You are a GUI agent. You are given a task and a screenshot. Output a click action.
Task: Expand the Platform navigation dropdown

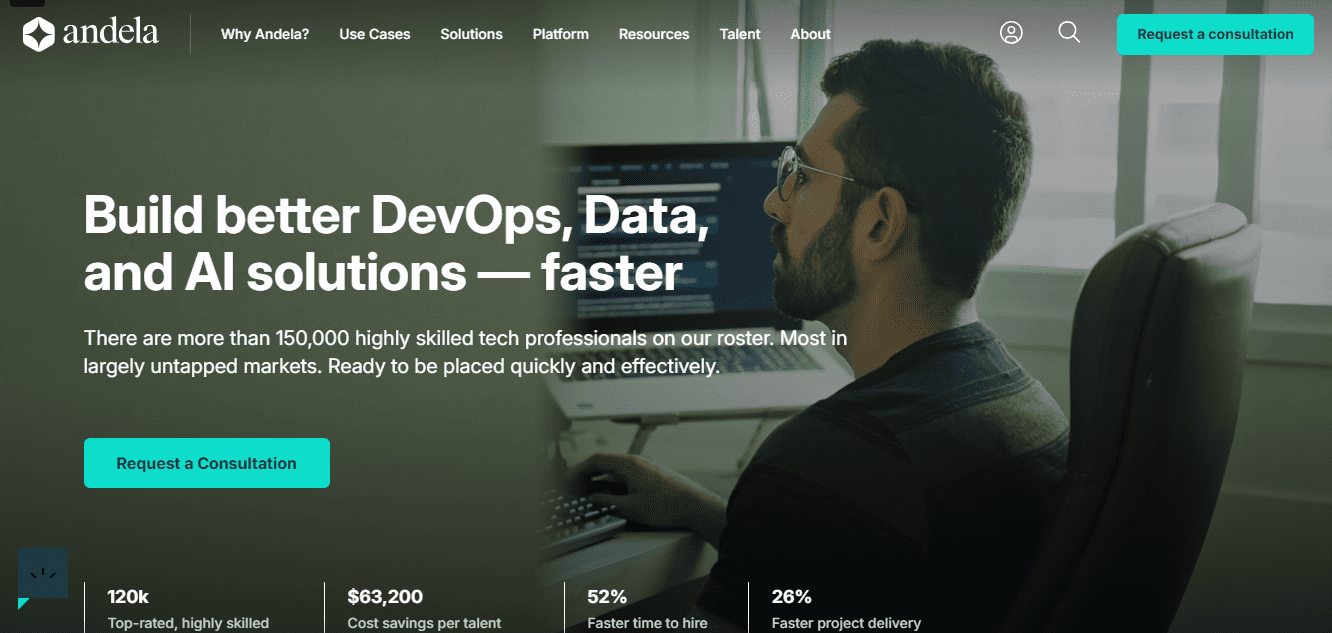coord(560,34)
